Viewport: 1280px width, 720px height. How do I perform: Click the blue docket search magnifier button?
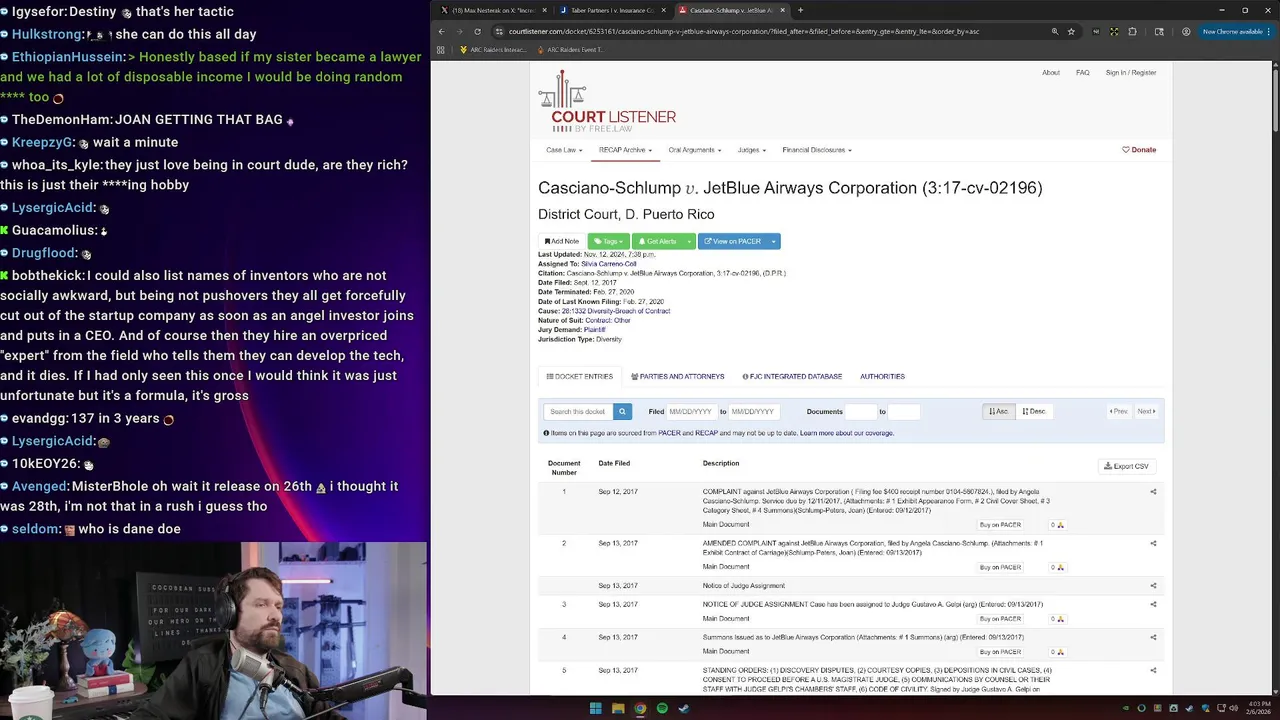(x=622, y=411)
